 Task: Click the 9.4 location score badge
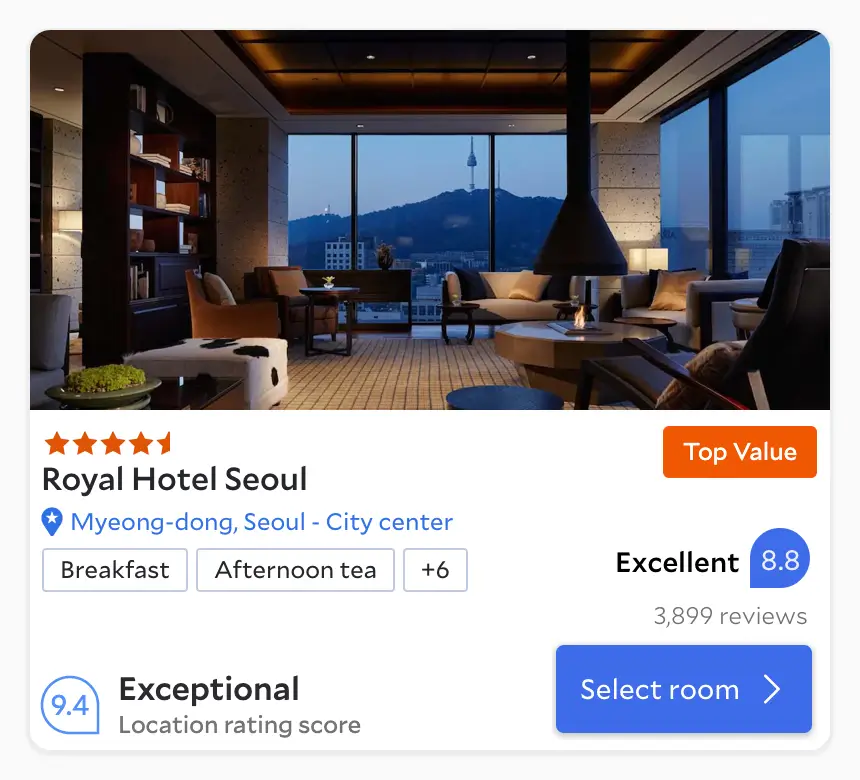click(70, 705)
